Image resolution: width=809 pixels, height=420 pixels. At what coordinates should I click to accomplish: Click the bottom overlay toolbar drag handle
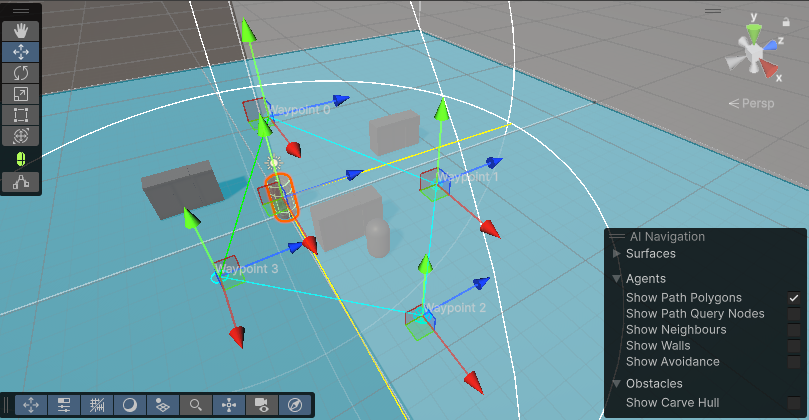click(7, 405)
